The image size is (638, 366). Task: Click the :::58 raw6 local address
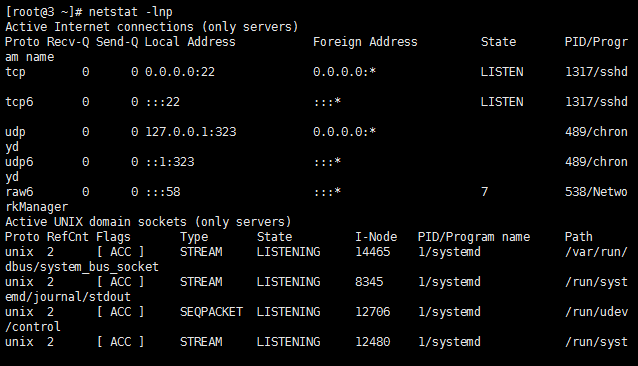coord(163,192)
